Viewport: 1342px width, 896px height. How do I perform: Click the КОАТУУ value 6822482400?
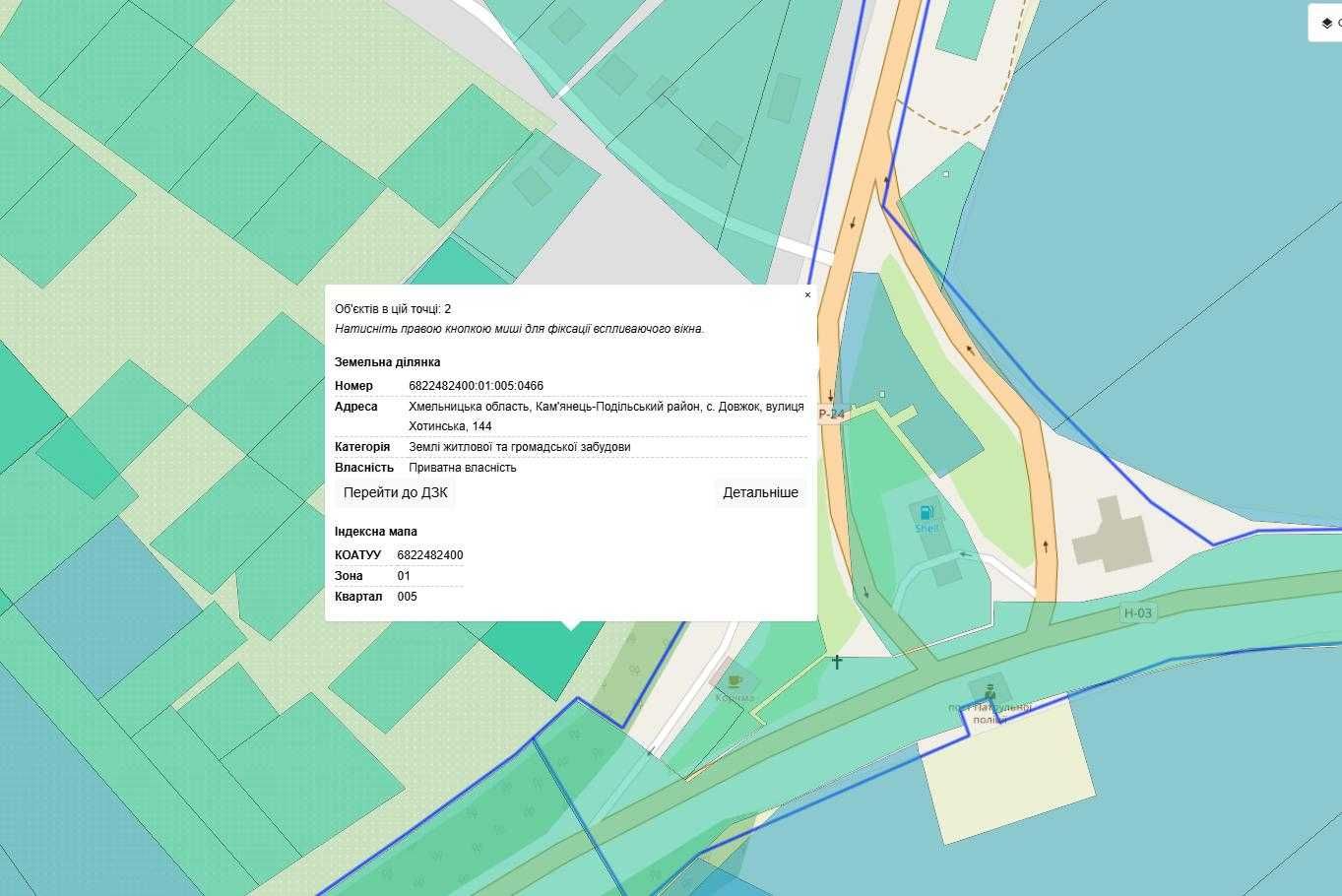[x=430, y=555]
